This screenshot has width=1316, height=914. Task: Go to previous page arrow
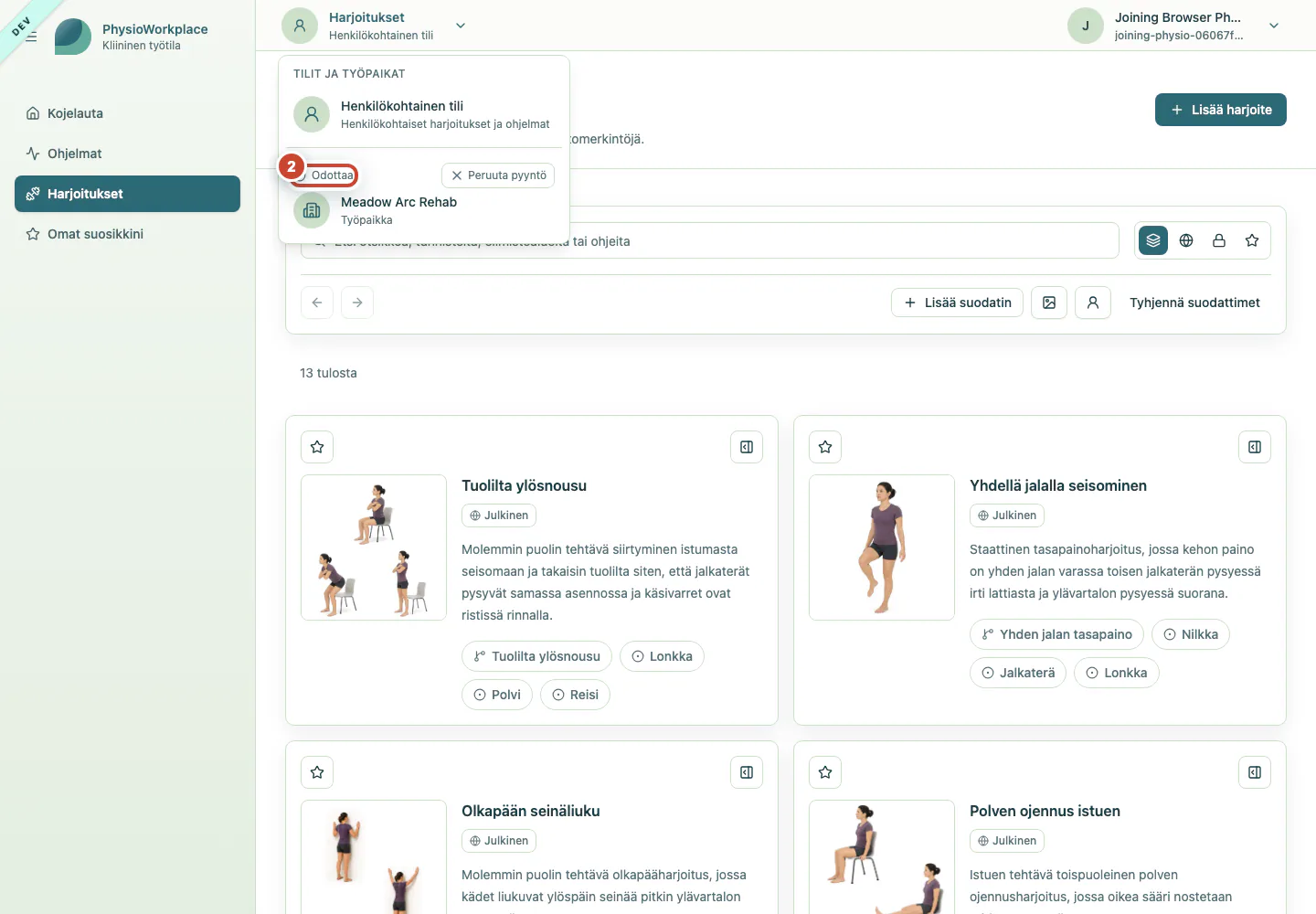tap(317, 303)
